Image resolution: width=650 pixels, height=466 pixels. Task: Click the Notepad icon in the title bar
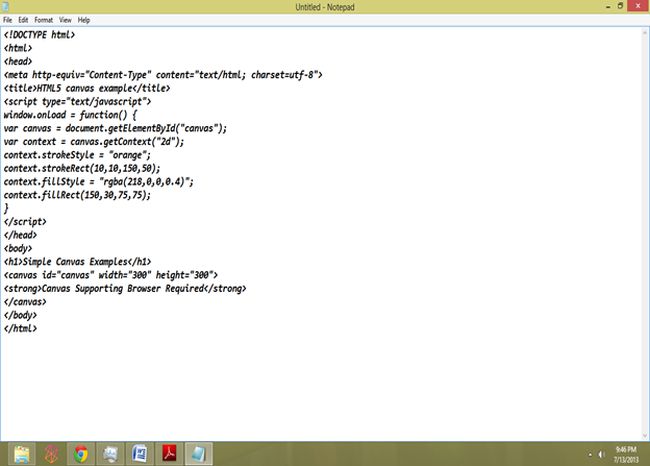(x=6, y=7)
